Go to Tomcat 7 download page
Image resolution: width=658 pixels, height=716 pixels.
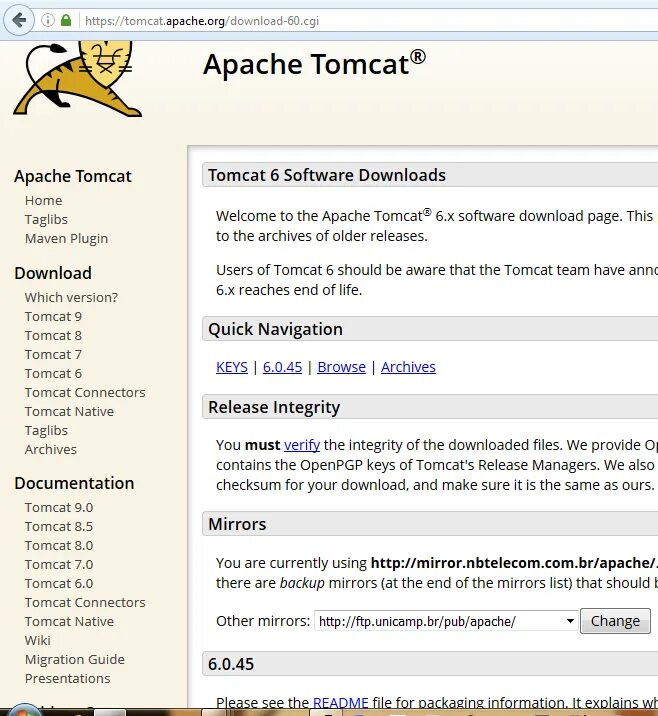pos(53,355)
